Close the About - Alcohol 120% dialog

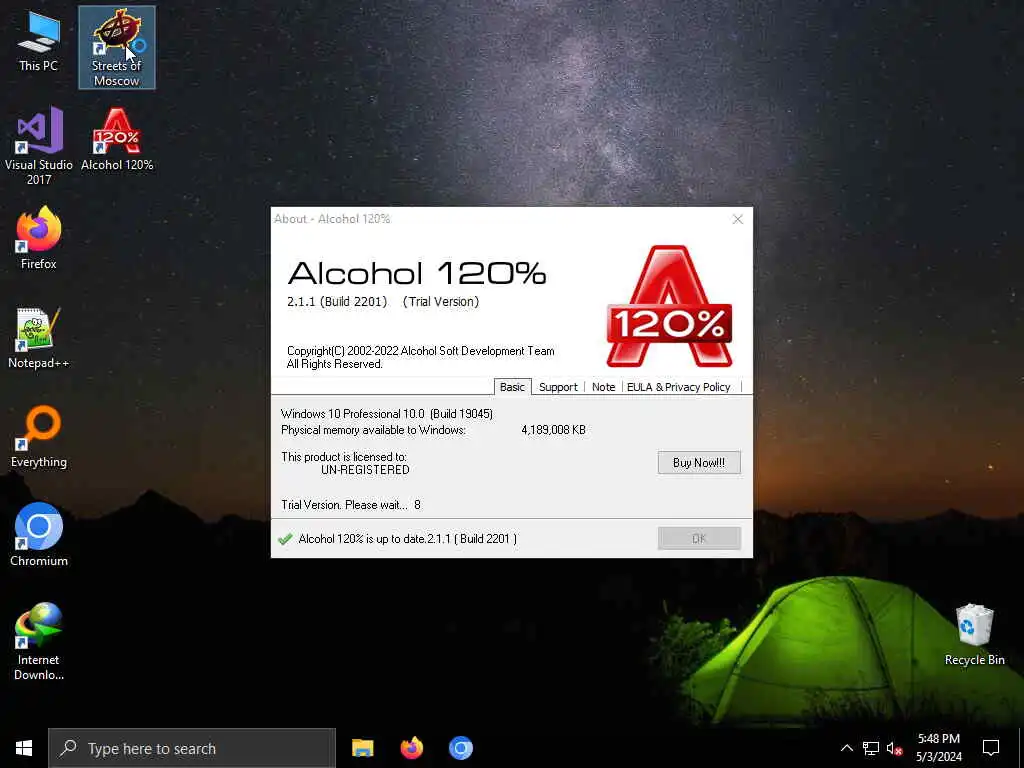(737, 219)
